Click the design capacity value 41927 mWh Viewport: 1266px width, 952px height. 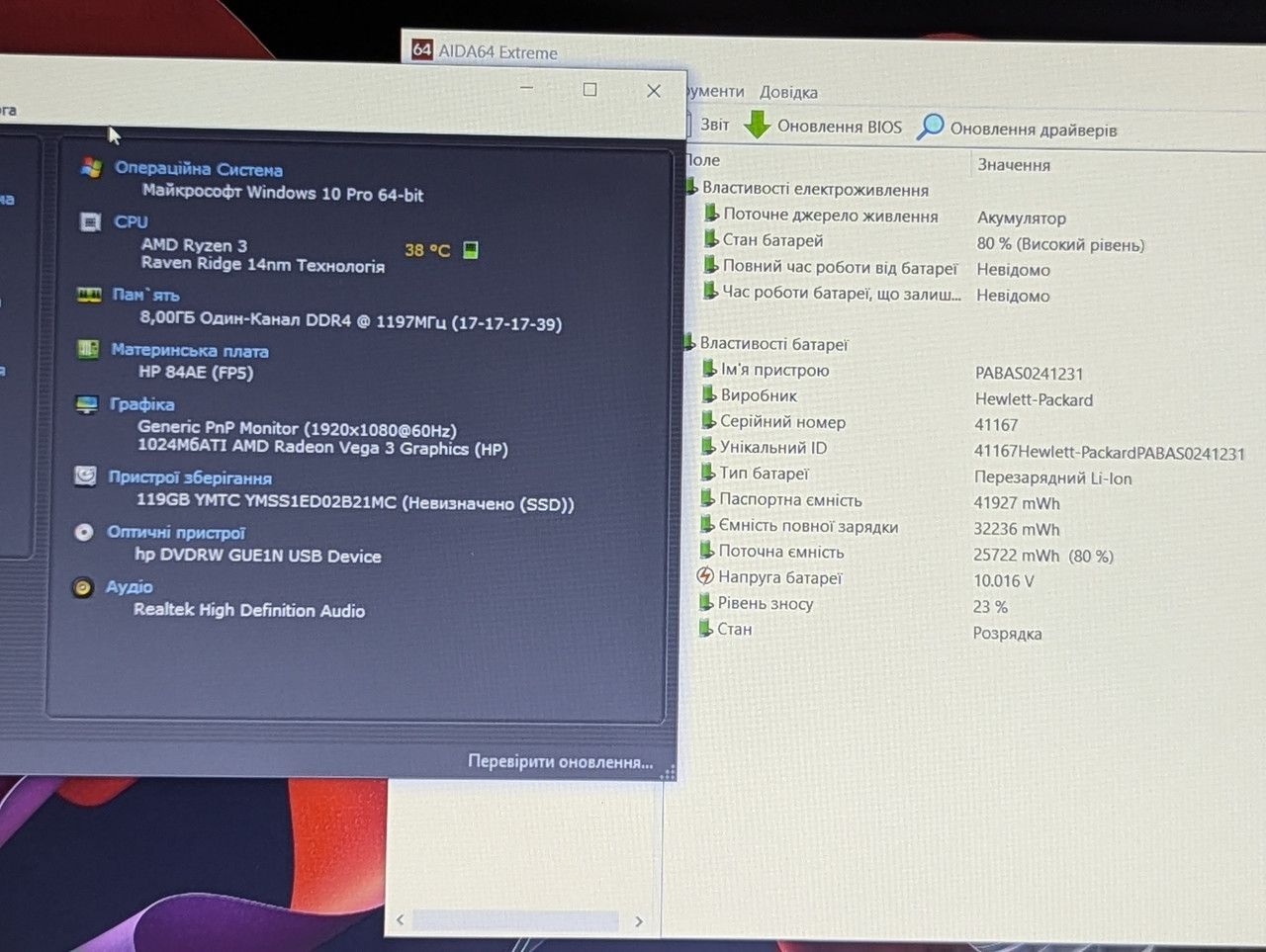pos(1017,503)
